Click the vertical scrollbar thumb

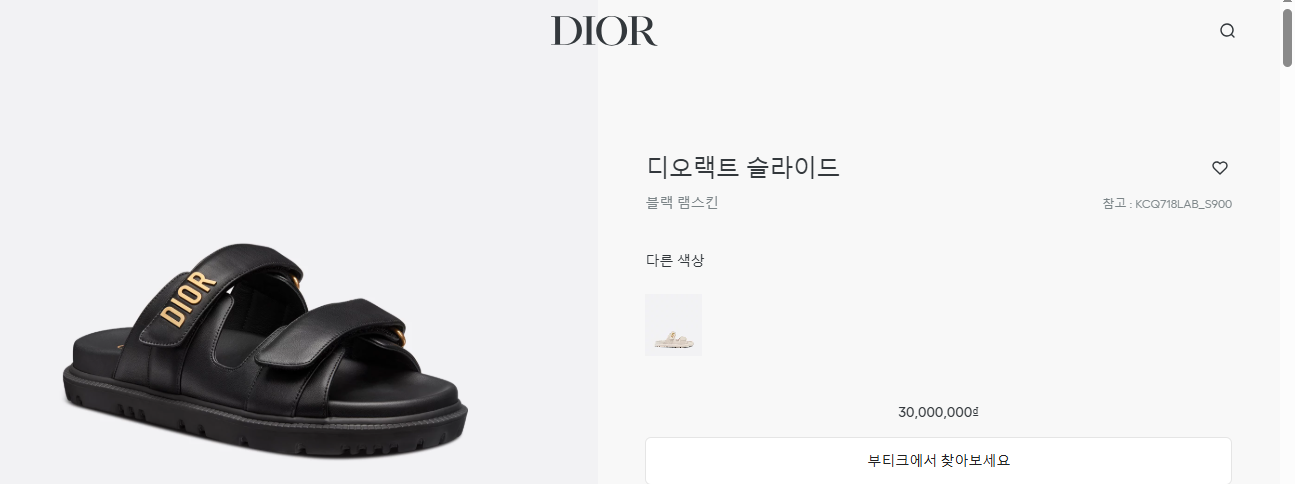click(1287, 38)
